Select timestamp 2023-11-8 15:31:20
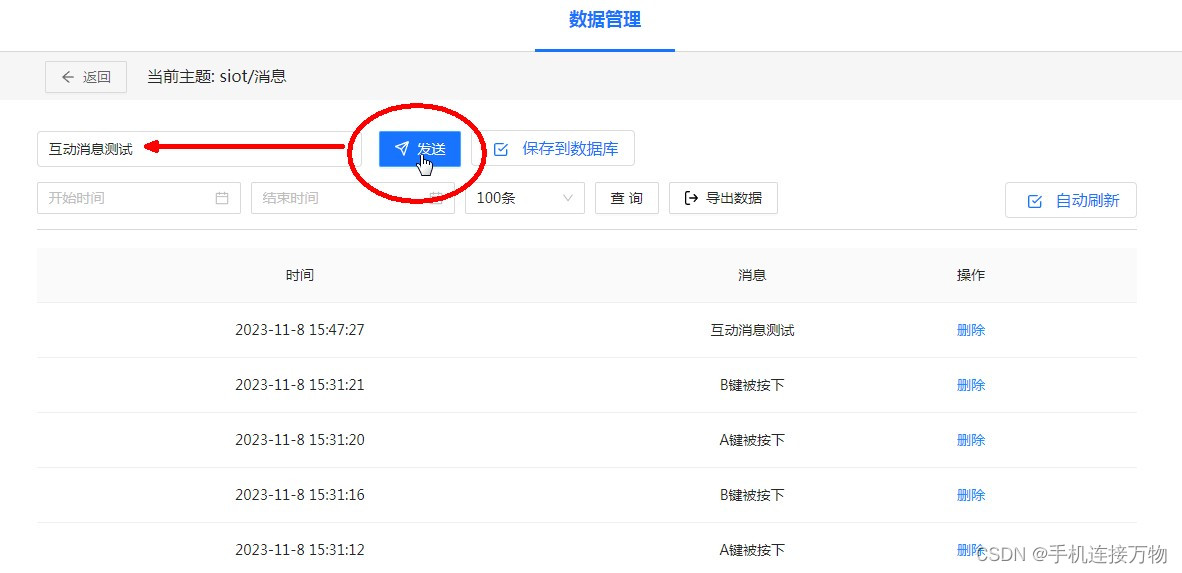Viewport: 1182px width, 573px height. [300, 440]
